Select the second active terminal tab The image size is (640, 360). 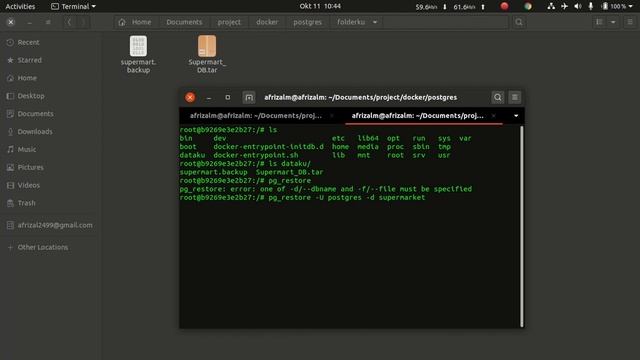[418, 116]
